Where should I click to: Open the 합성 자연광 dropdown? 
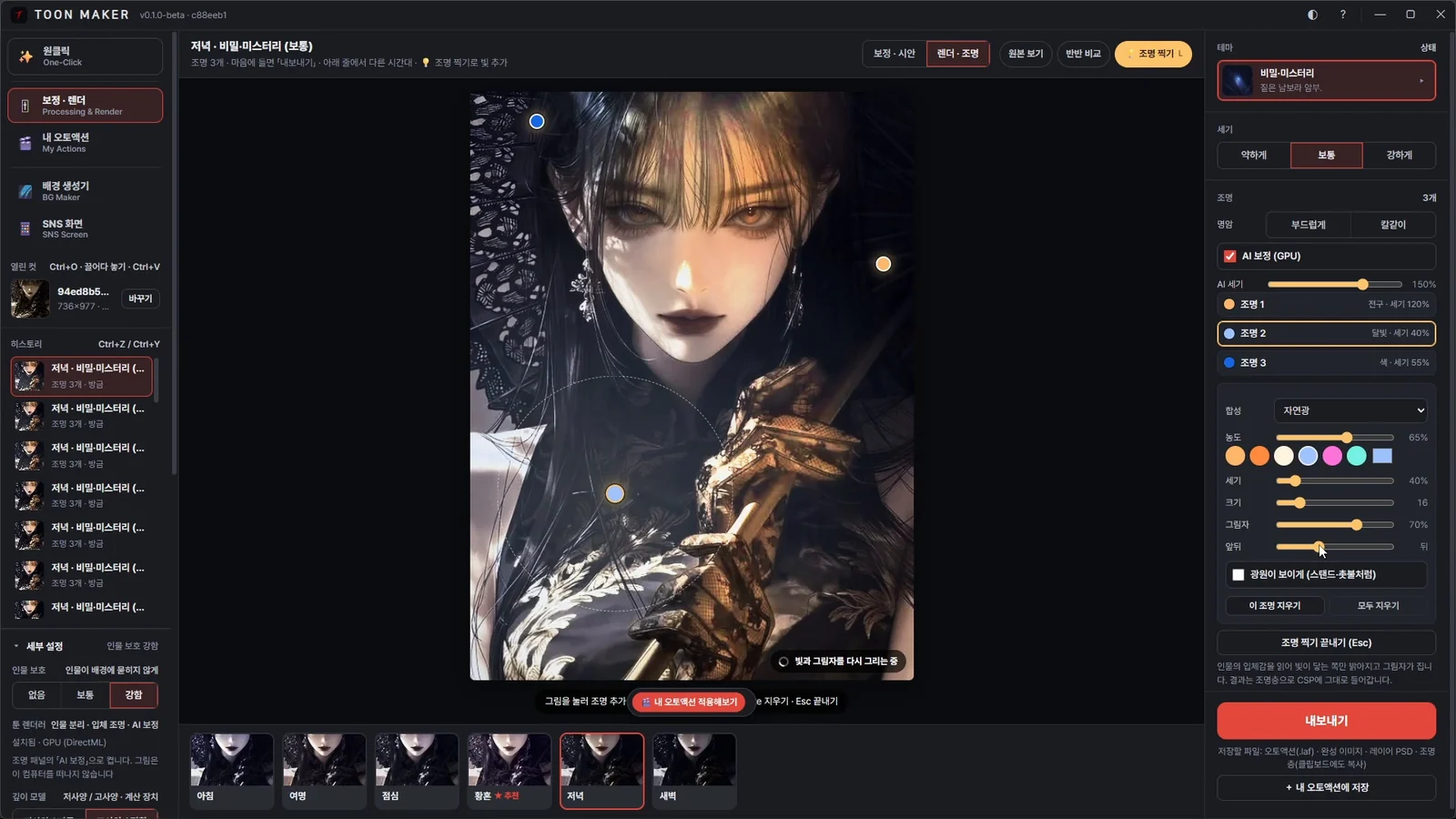coord(1350,410)
